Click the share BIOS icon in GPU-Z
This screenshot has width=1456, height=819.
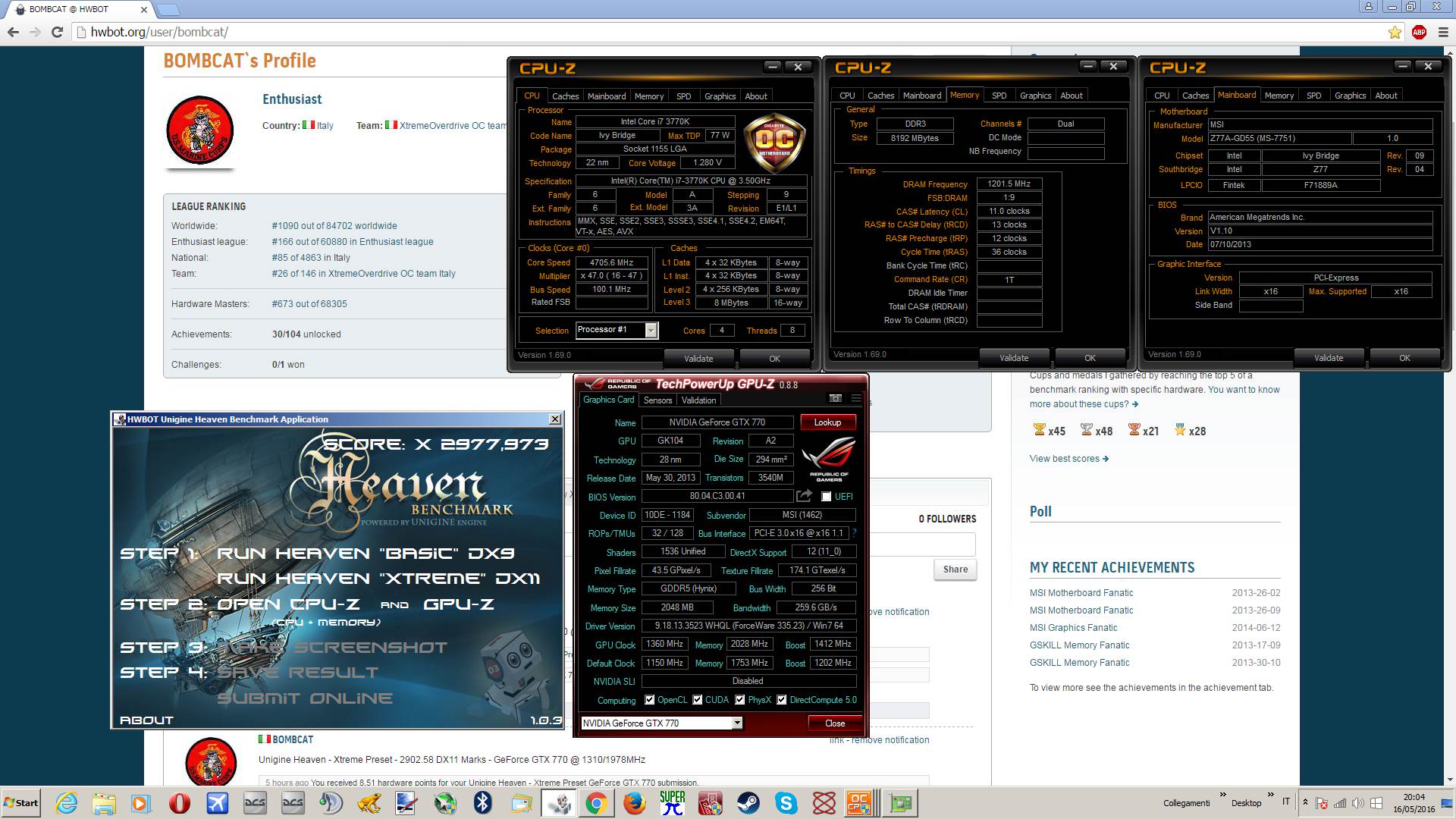pos(804,496)
